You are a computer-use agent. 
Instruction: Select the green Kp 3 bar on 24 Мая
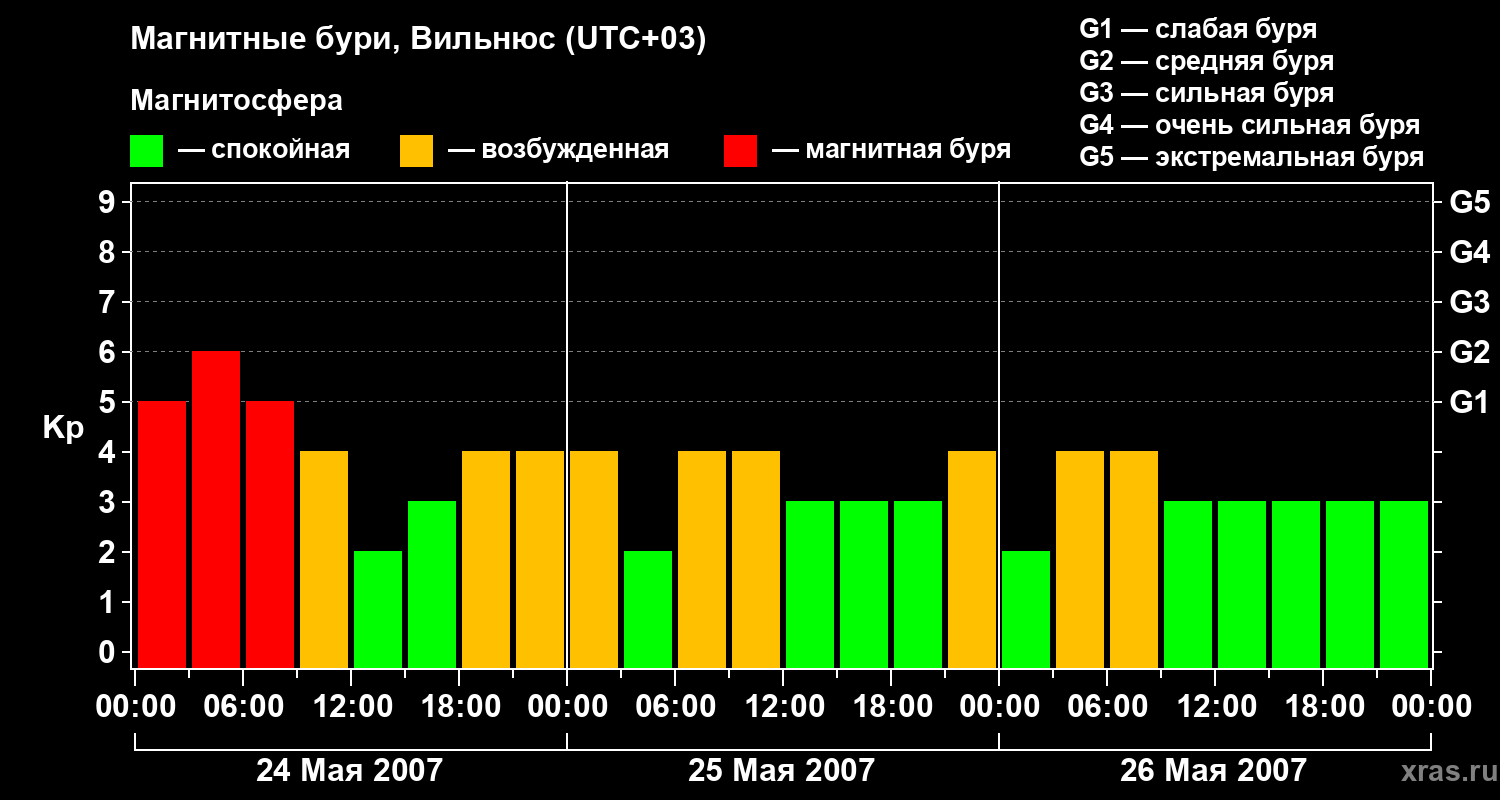click(x=432, y=584)
